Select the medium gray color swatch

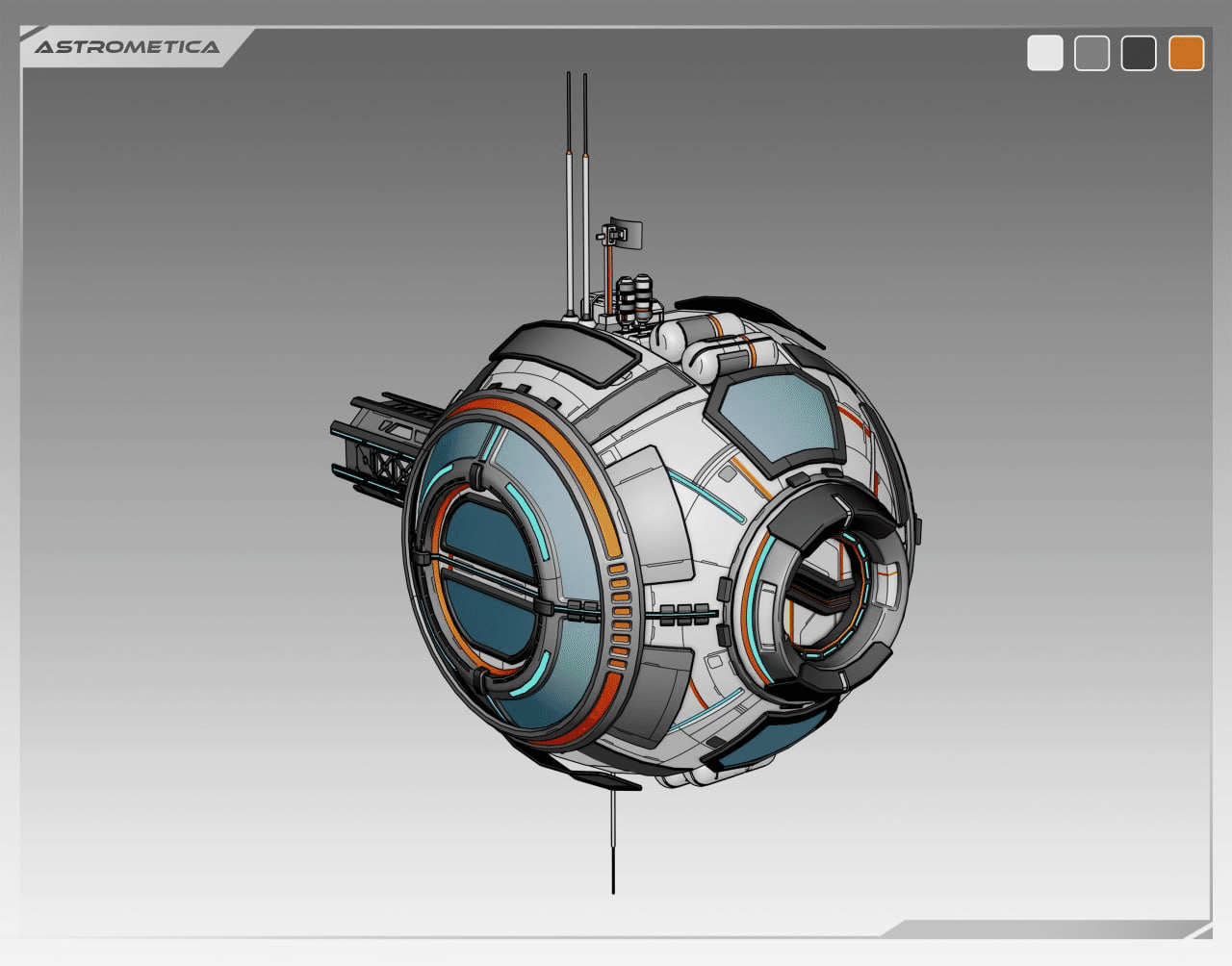point(1091,53)
